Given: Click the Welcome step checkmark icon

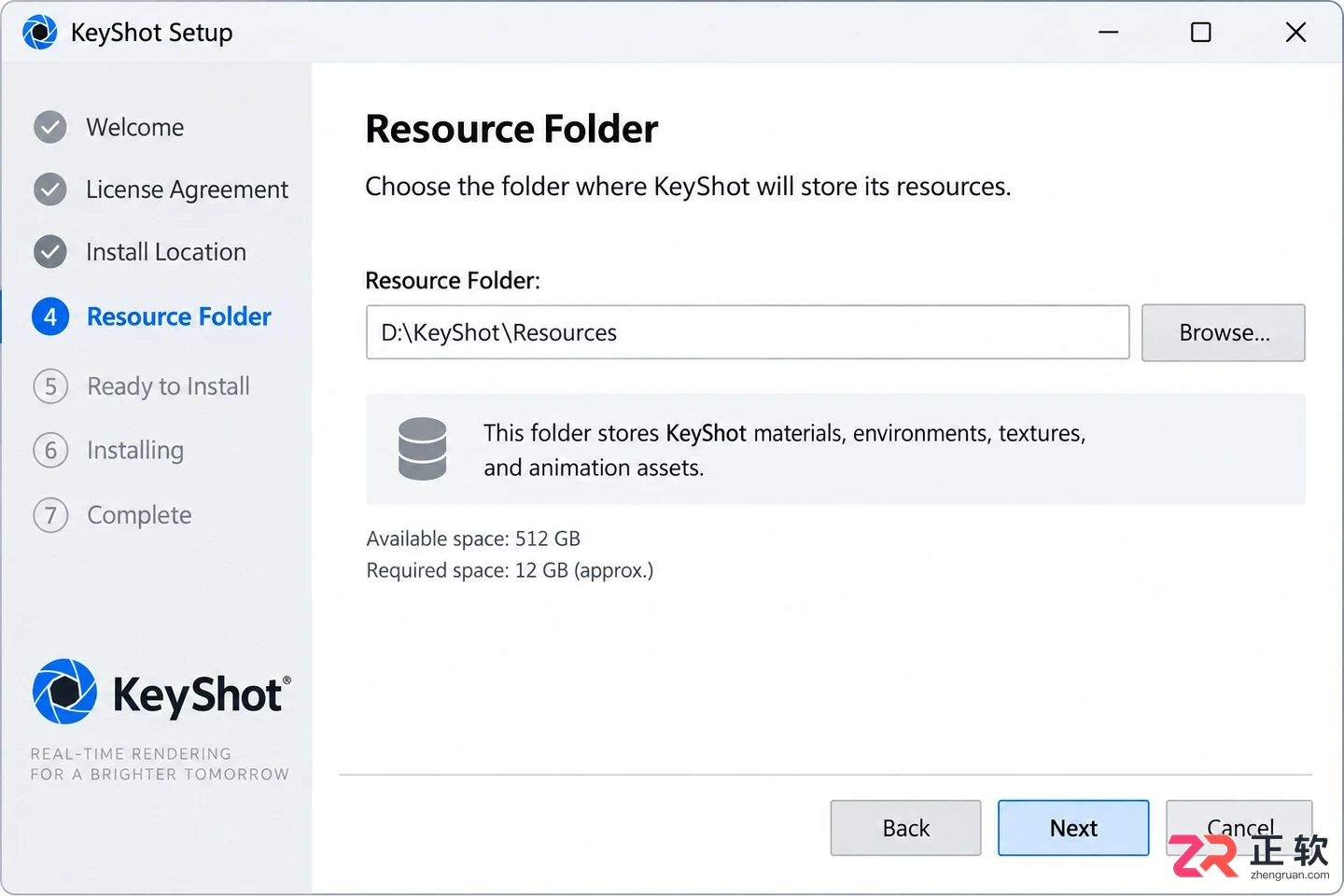Looking at the screenshot, I should coord(50,127).
